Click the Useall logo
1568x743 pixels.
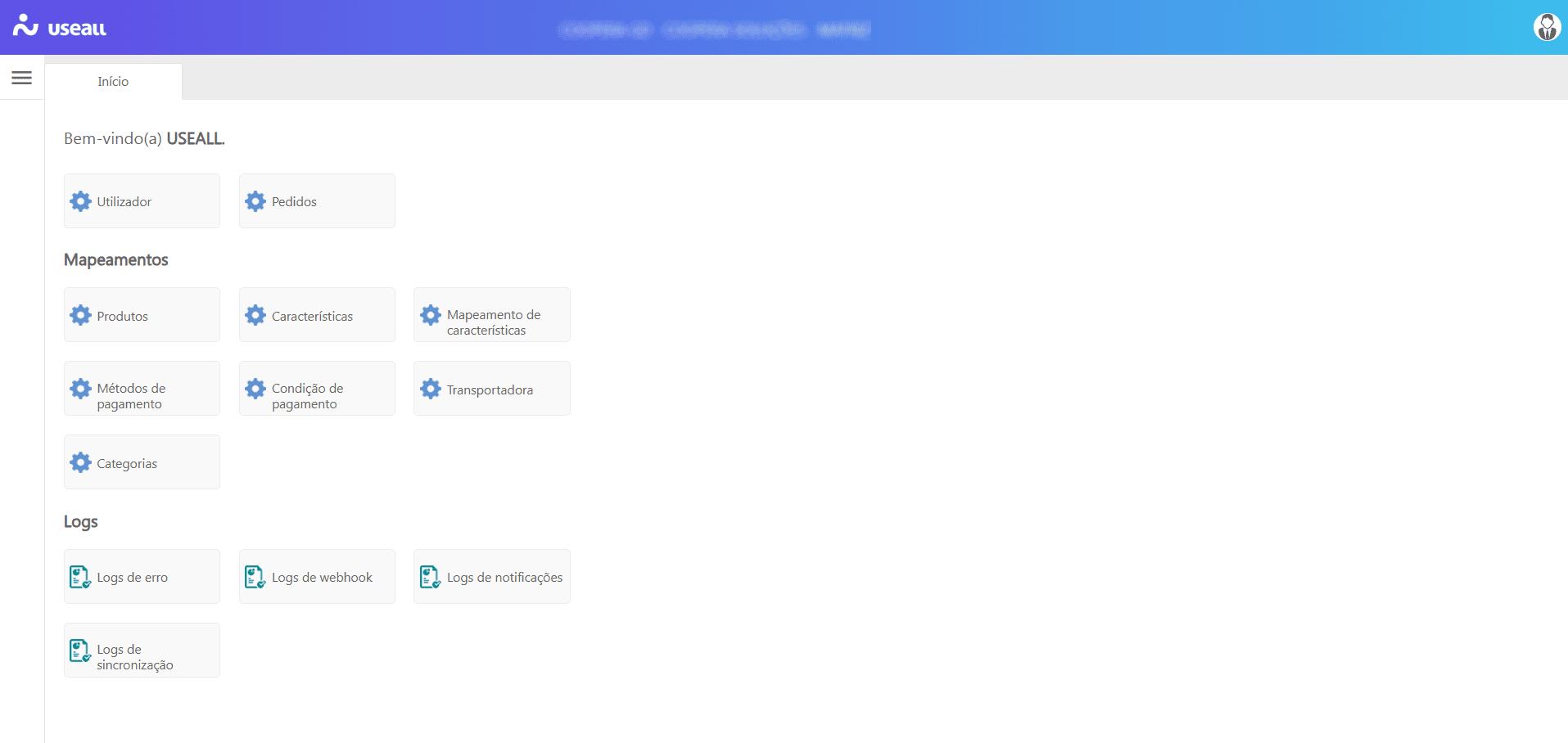60,27
